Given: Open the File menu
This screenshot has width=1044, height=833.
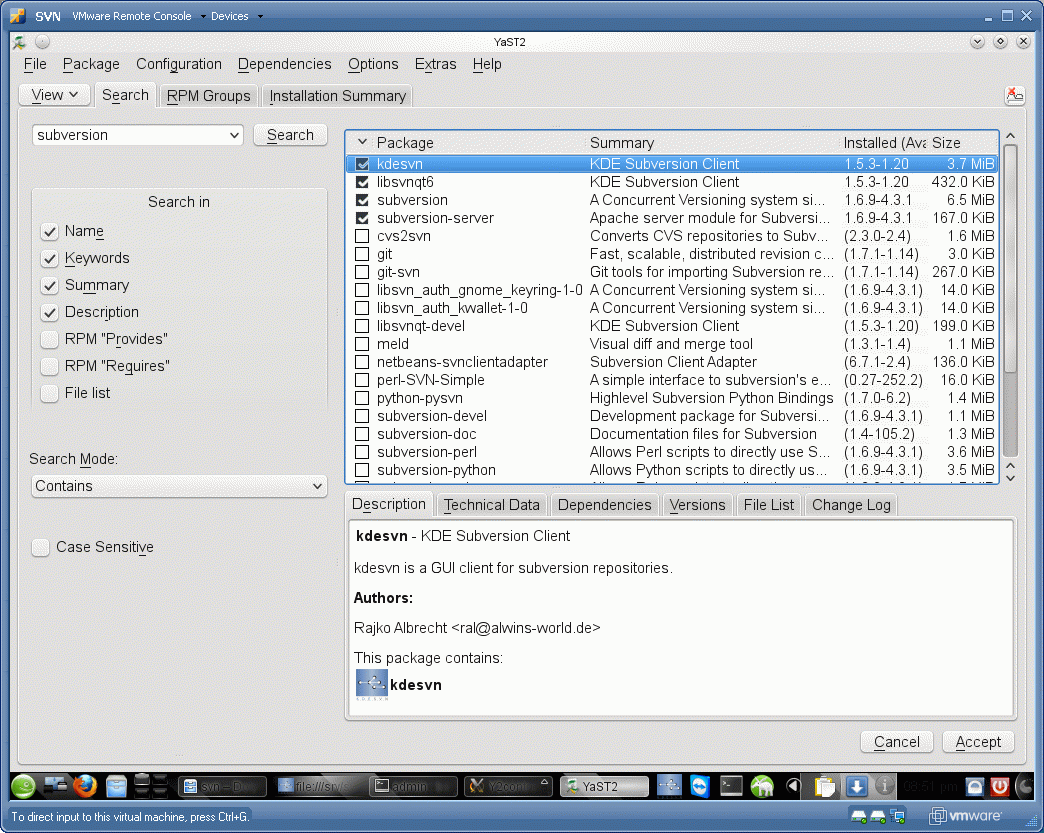Looking at the screenshot, I should click(35, 65).
